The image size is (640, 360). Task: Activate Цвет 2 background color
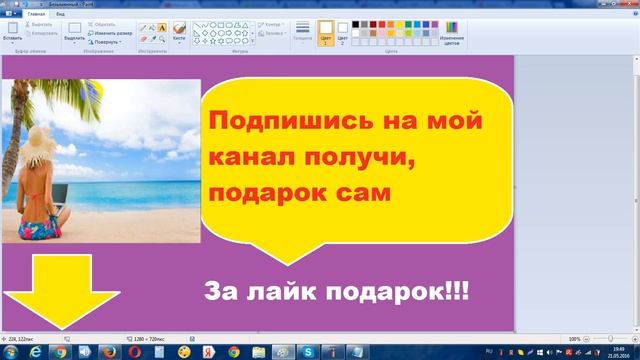click(343, 33)
